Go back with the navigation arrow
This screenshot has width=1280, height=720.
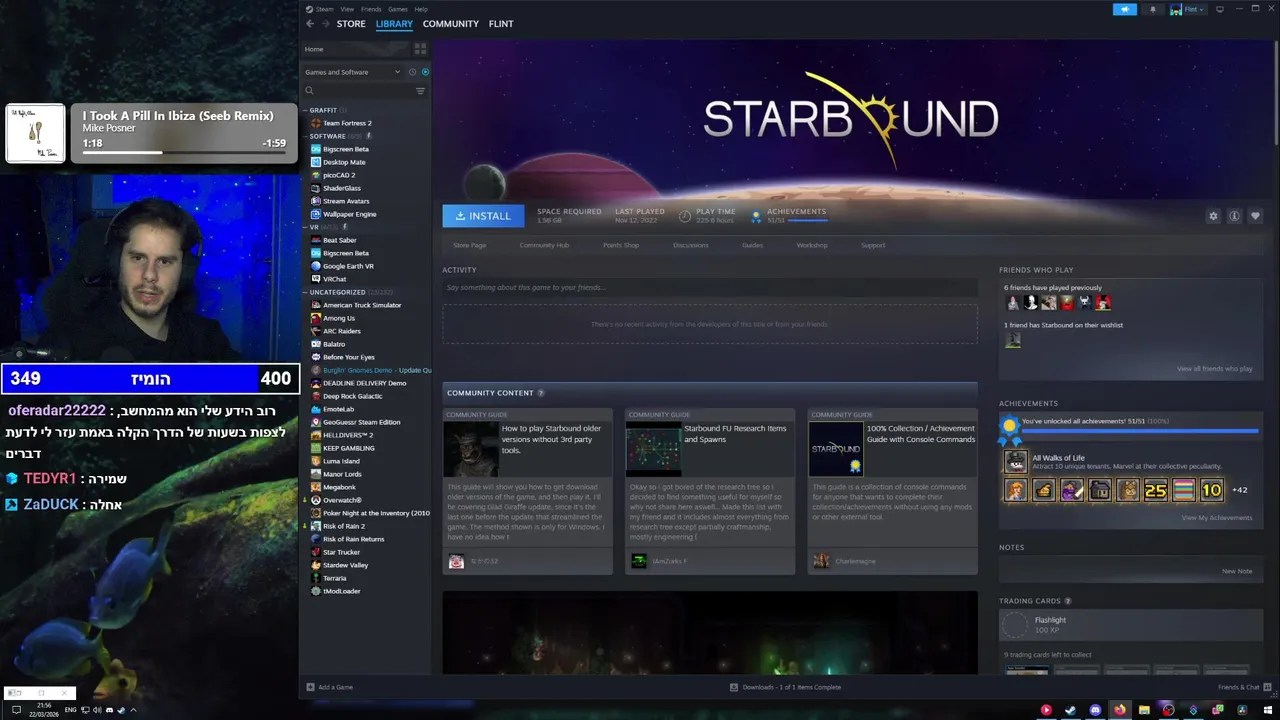(310, 24)
